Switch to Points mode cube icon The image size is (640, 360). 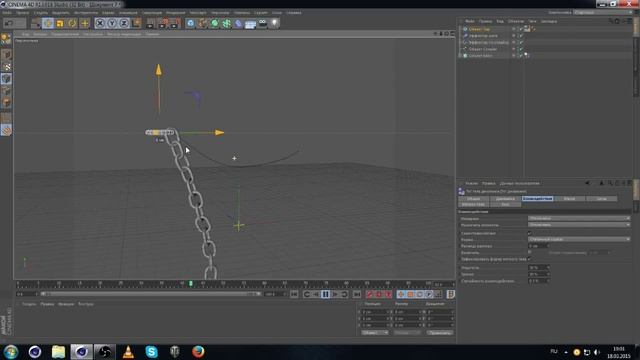[x=6, y=79]
